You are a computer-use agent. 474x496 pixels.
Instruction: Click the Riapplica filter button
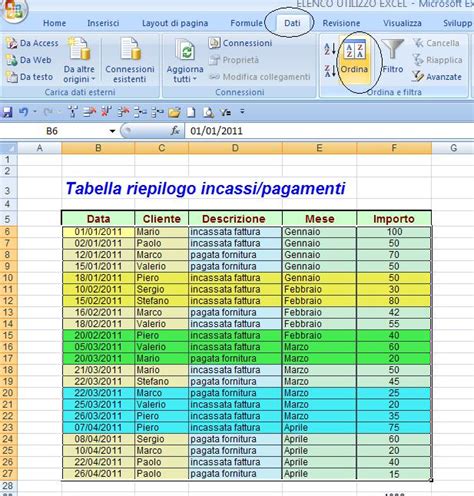pyautogui.click(x=437, y=60)
